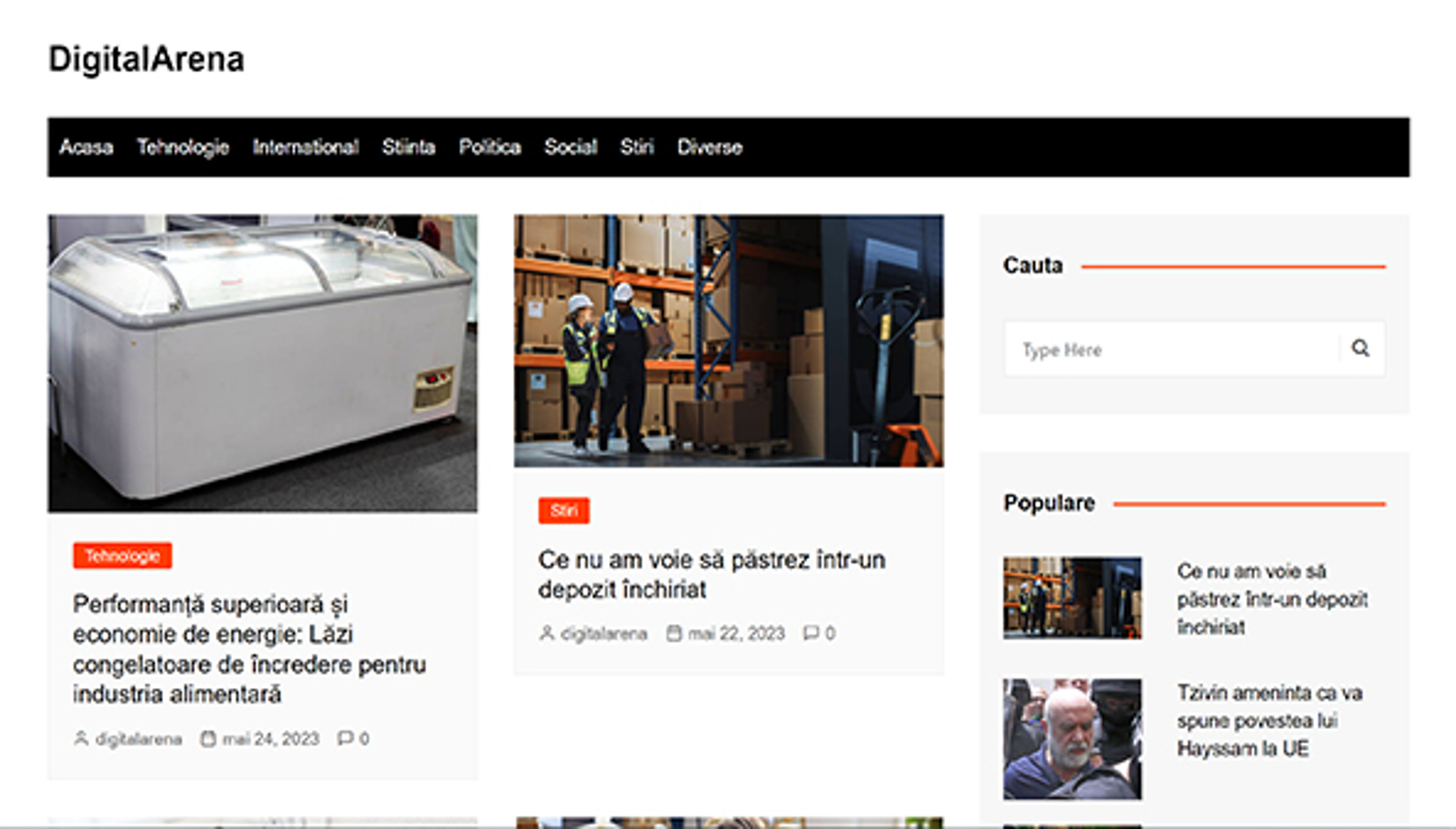Open the article about lazi congelatoare
The height and width of the screenshot is (829, 1456).
pos(251,649)
